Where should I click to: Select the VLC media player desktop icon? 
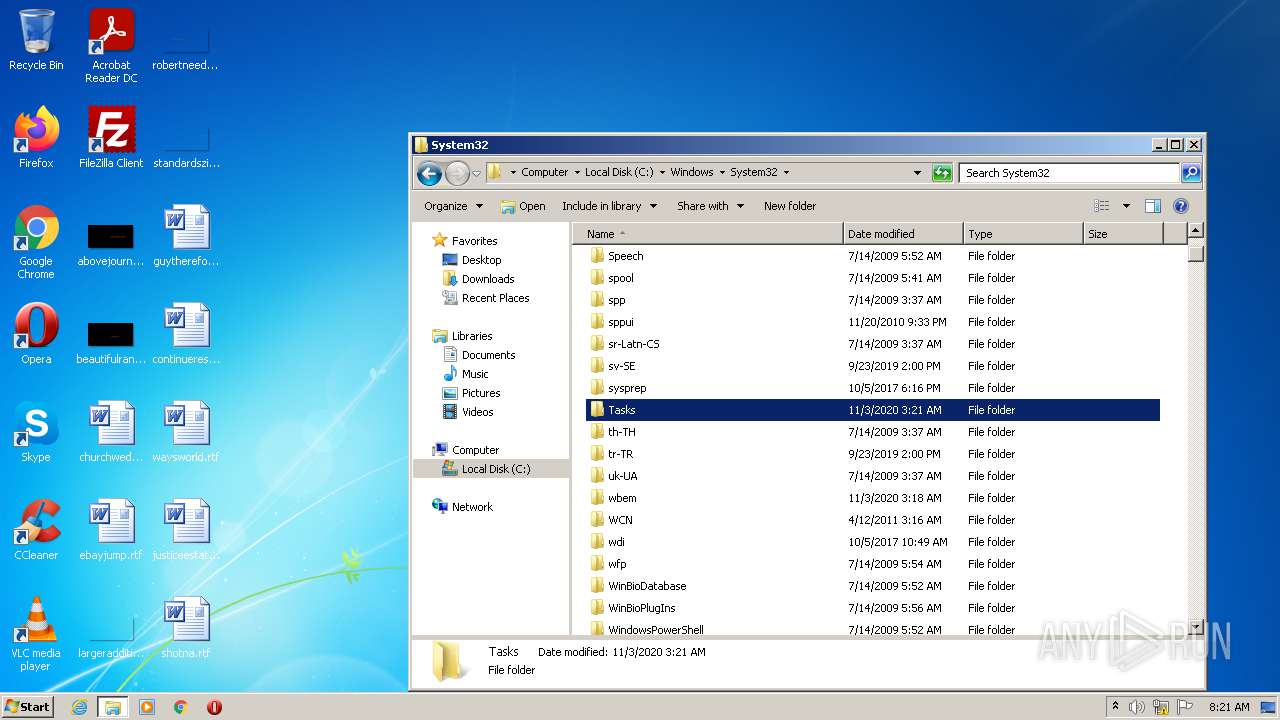click(36, 634)
